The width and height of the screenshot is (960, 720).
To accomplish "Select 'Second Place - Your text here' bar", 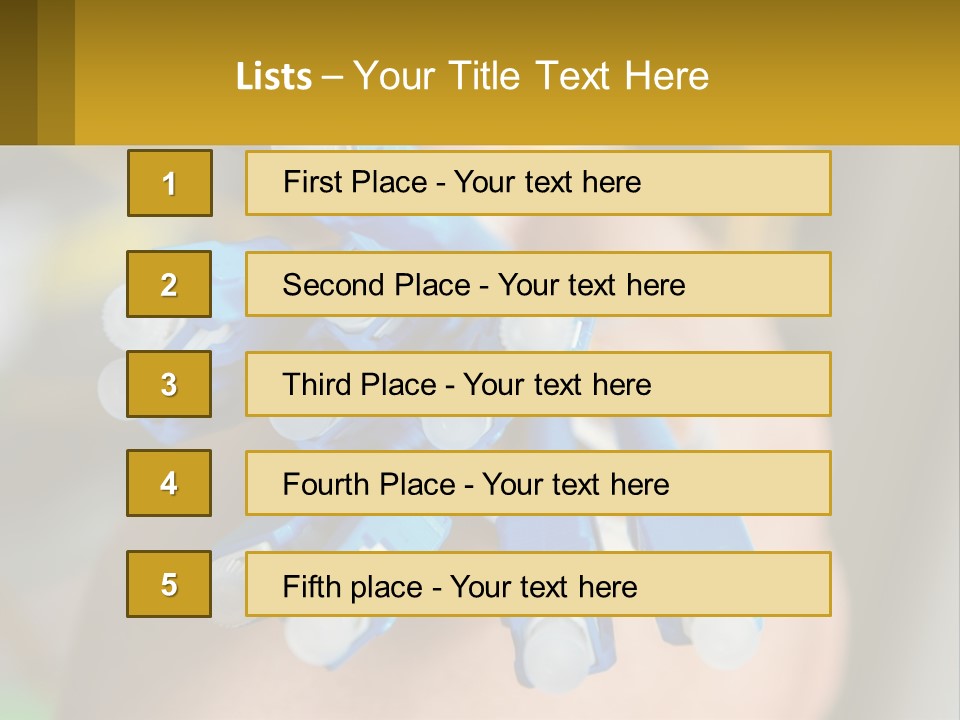I will click(538, 284).
